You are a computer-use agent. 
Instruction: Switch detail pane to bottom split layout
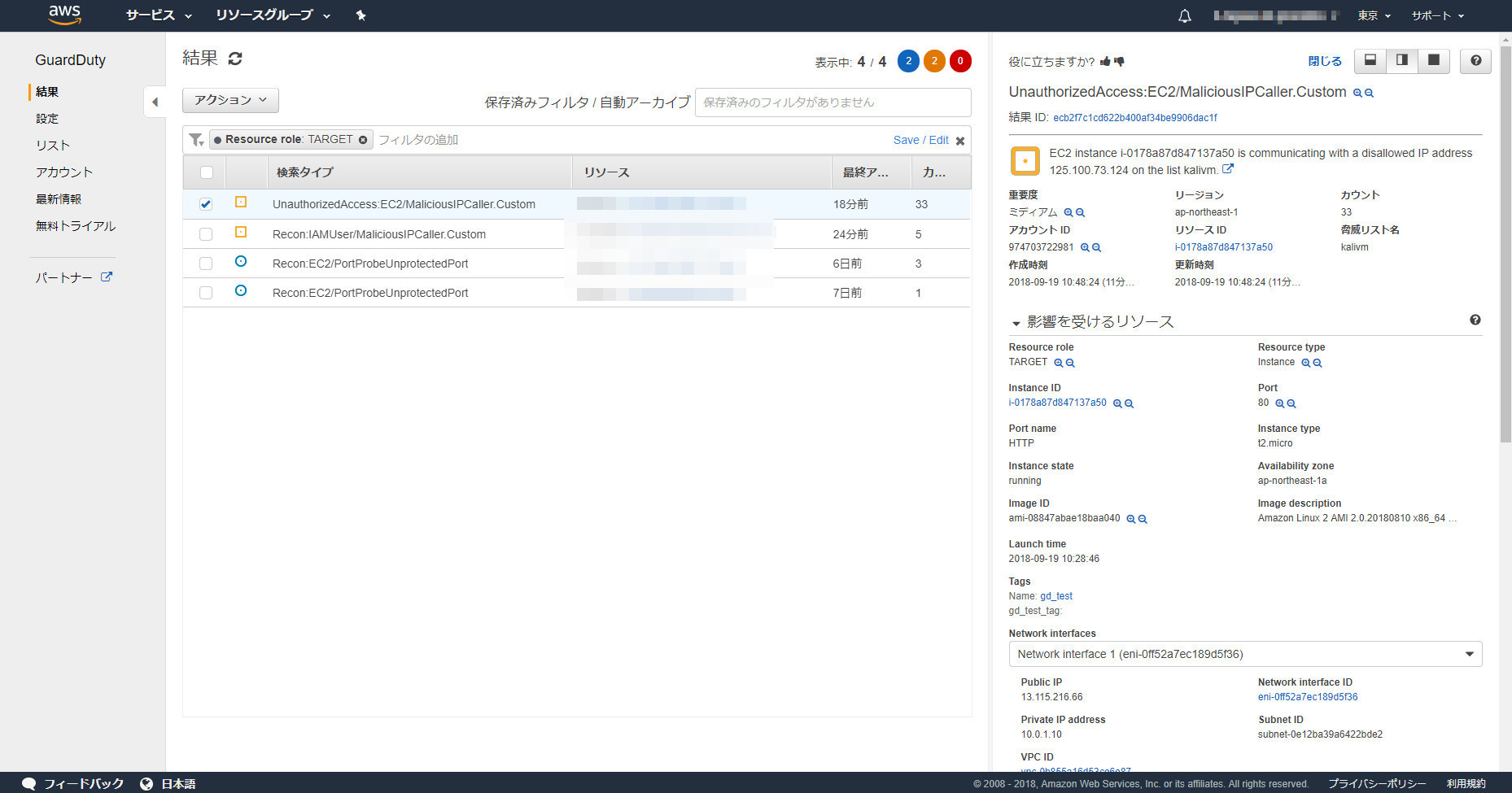(1370, 61)
